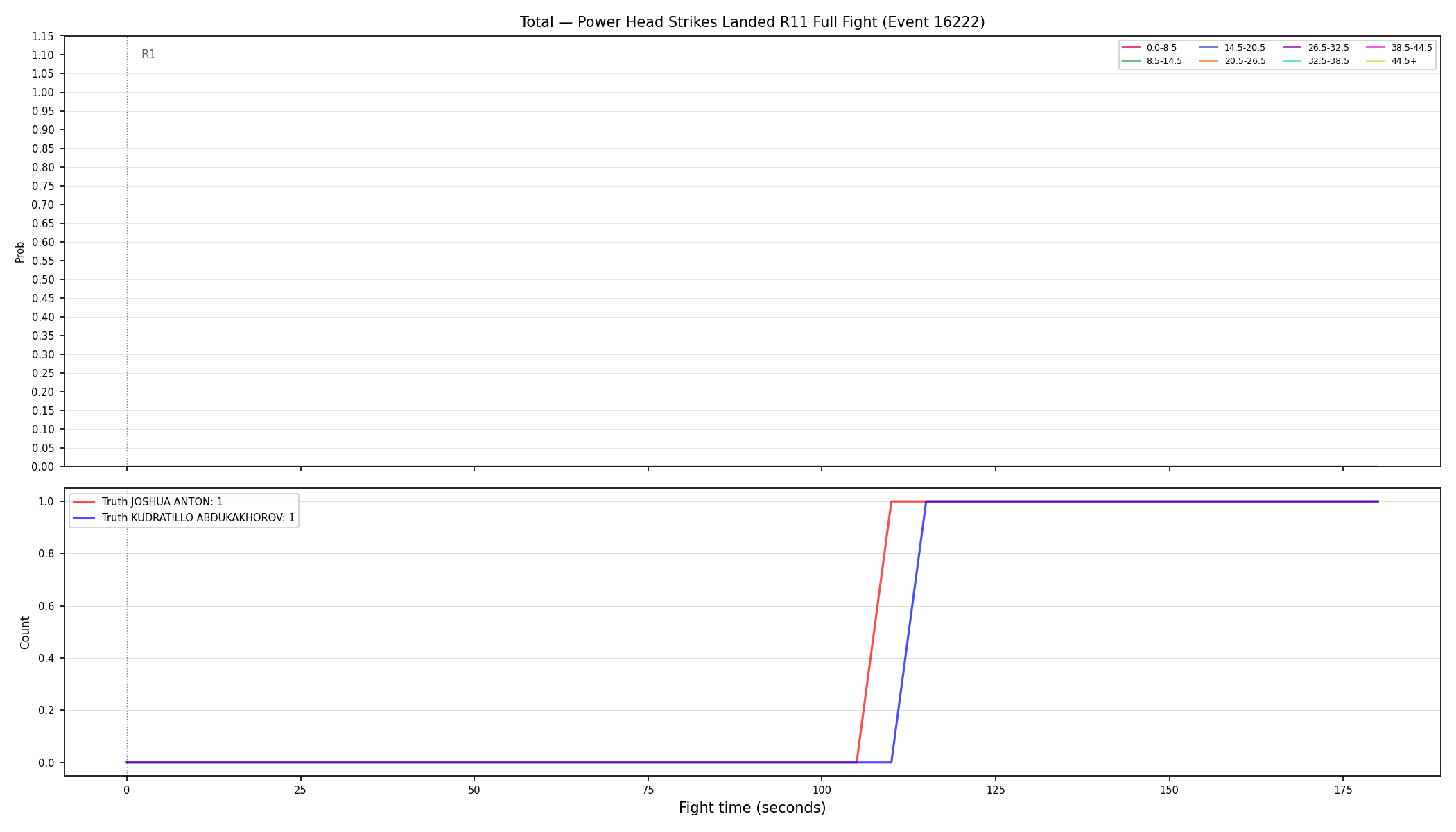Select the 20.5-26.5 legend entry

tap(1232, 61)
